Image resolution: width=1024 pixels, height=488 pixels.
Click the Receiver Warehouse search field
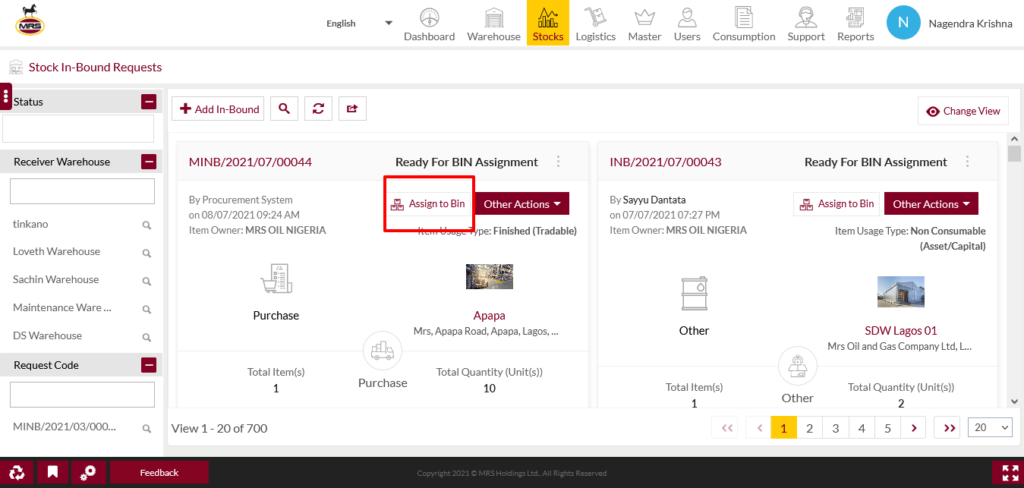tap(82, 191)
